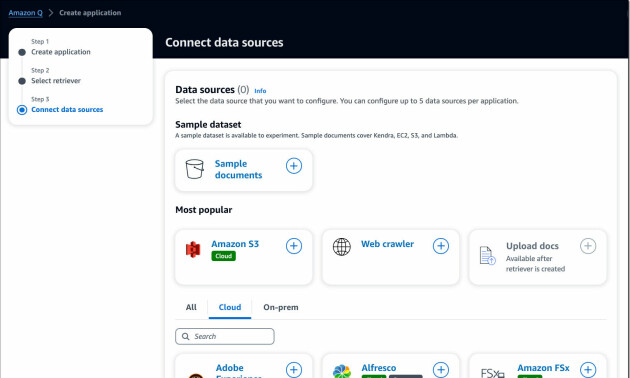The height and width of the screenshot is (378, 630).
Task: Click the magnifier icon in Search box
Action: pos(185,336)
